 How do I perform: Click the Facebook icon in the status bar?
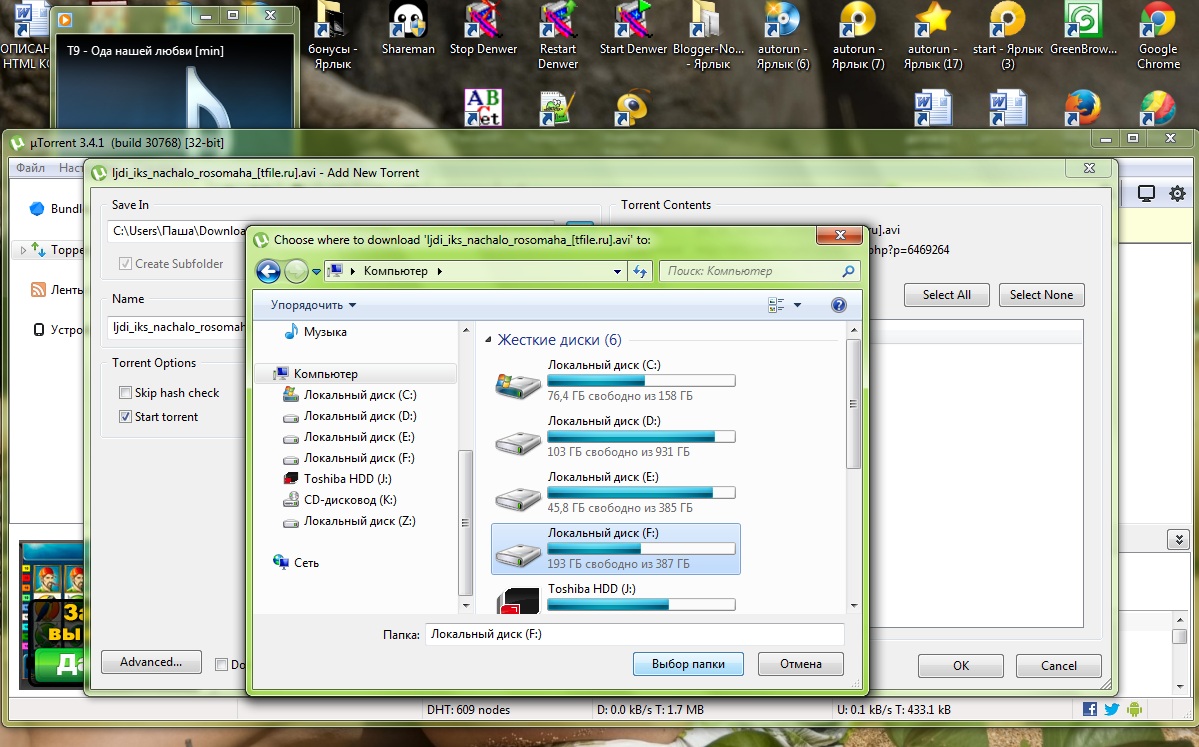click(1090, 709)
